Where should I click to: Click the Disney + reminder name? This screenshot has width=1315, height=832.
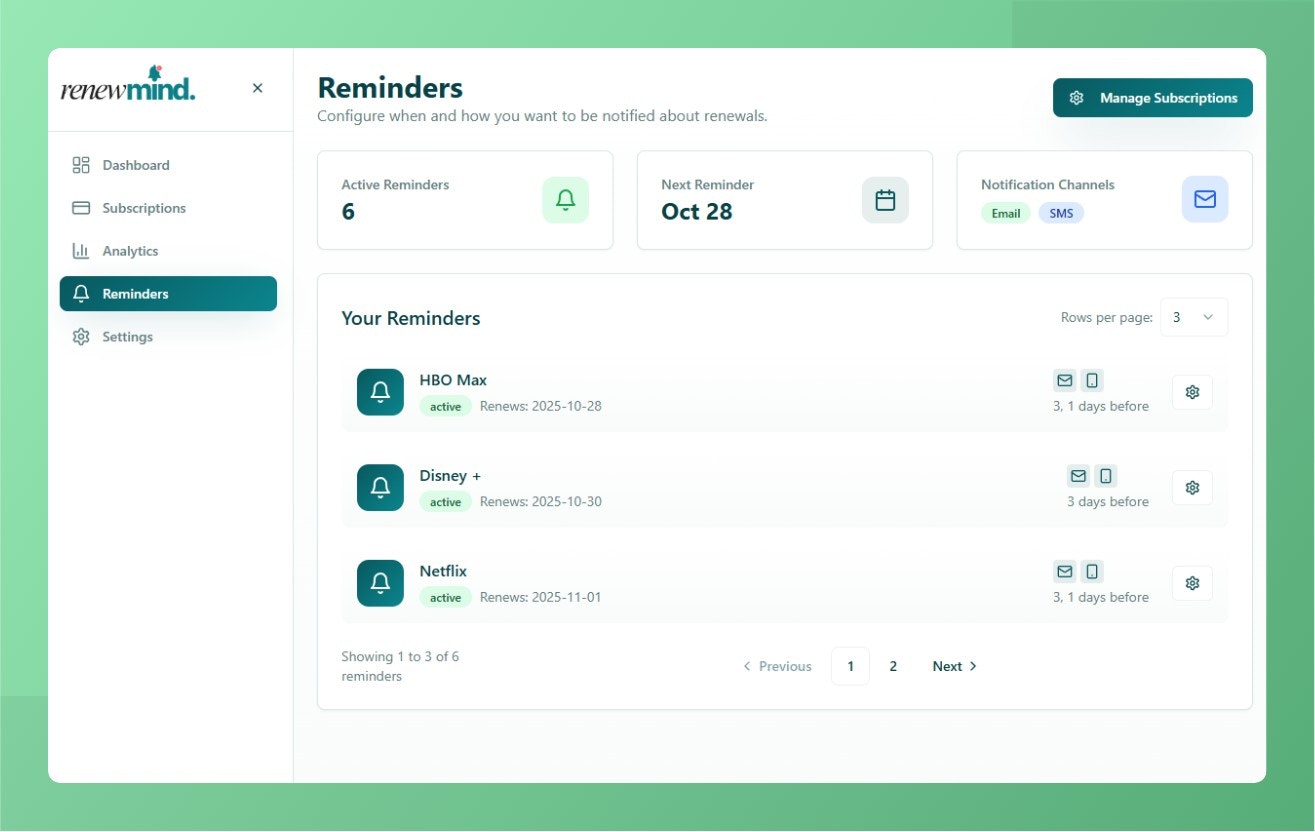(x=450, y=476)
